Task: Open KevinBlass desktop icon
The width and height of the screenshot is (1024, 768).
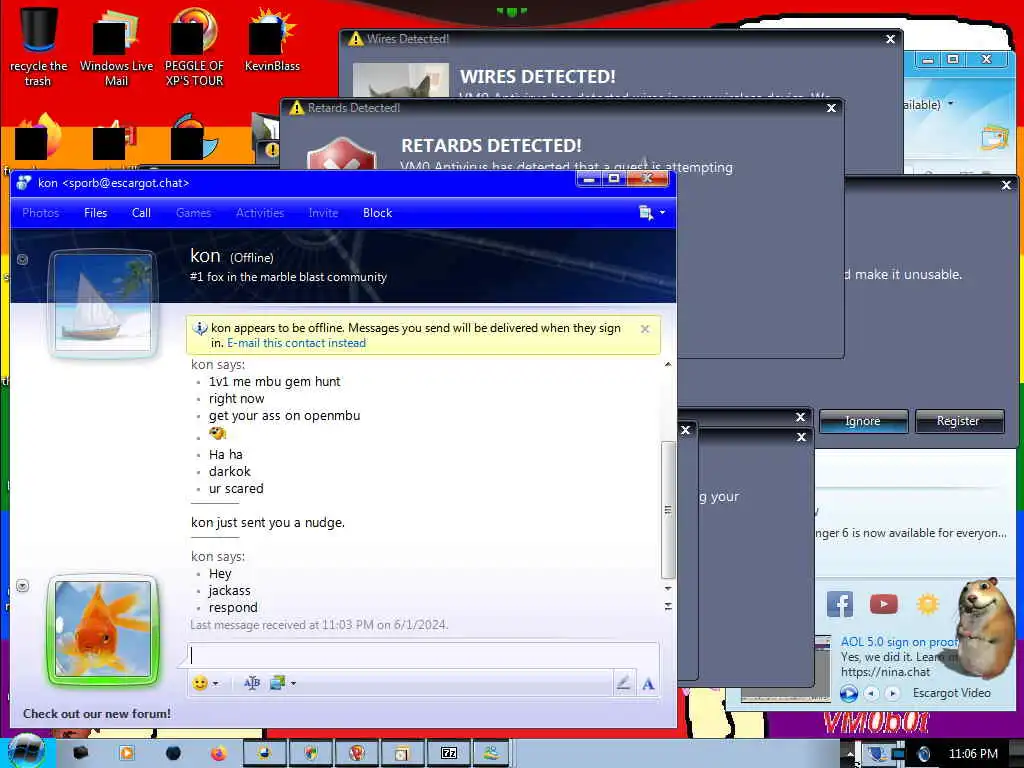Action: click(272, 40)
